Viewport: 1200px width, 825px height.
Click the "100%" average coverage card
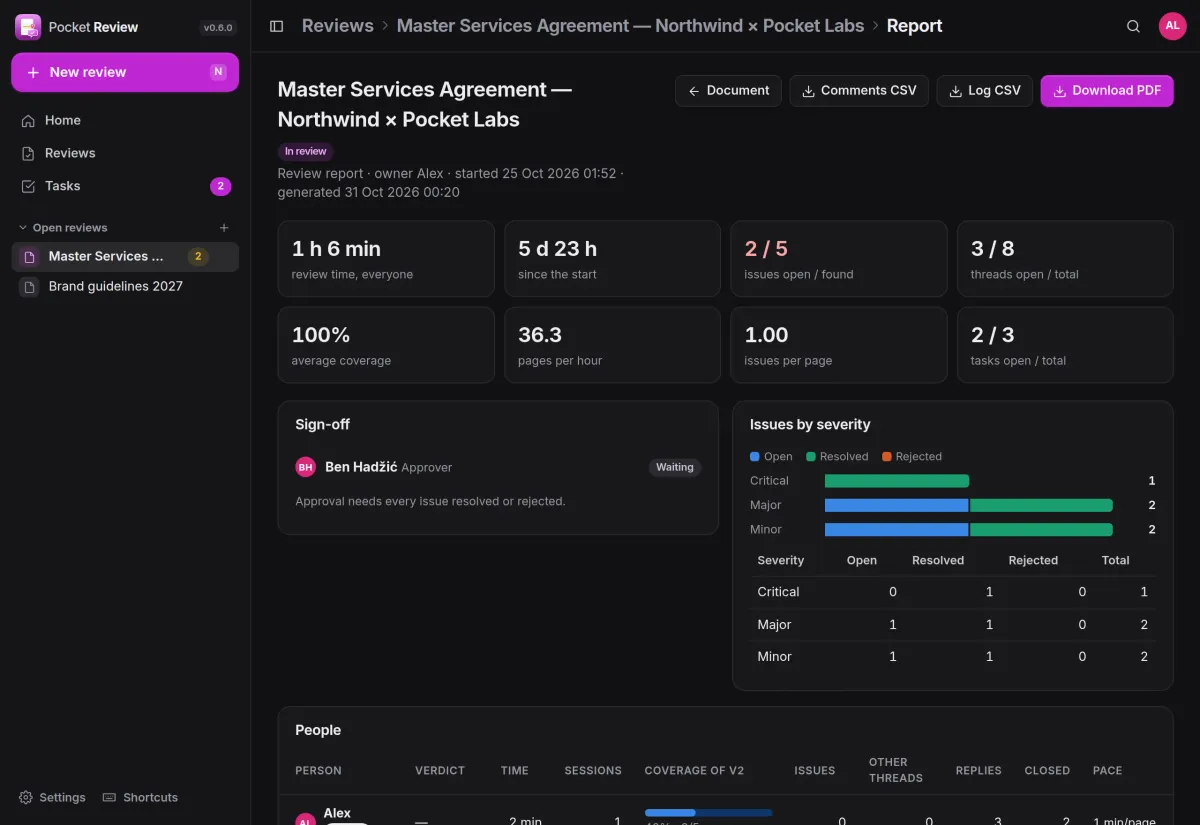(386, 345)
